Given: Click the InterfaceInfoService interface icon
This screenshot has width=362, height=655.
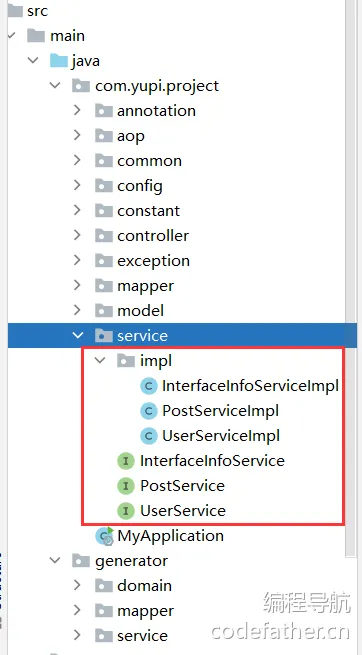Looking at the screenshot, I should coord(126,461).
